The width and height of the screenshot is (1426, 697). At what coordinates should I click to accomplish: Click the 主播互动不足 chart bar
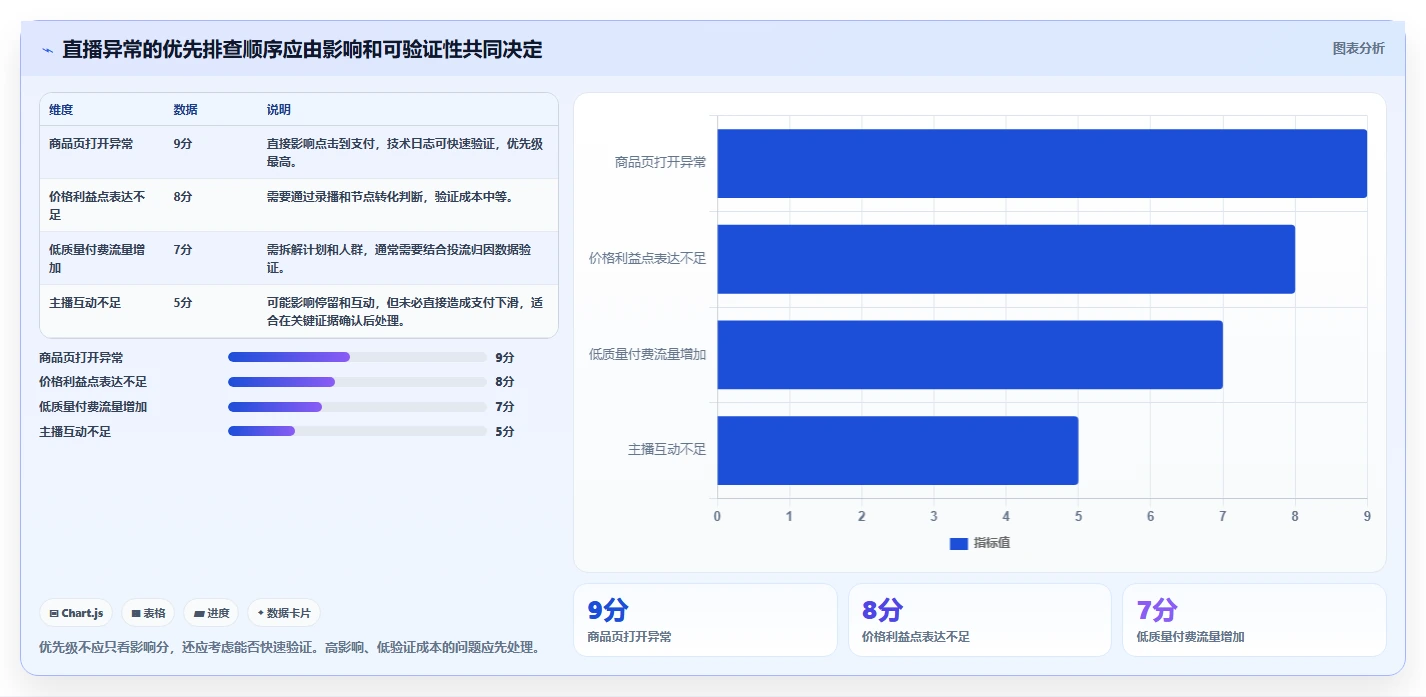pyautogui.click(x=897, y=450)
